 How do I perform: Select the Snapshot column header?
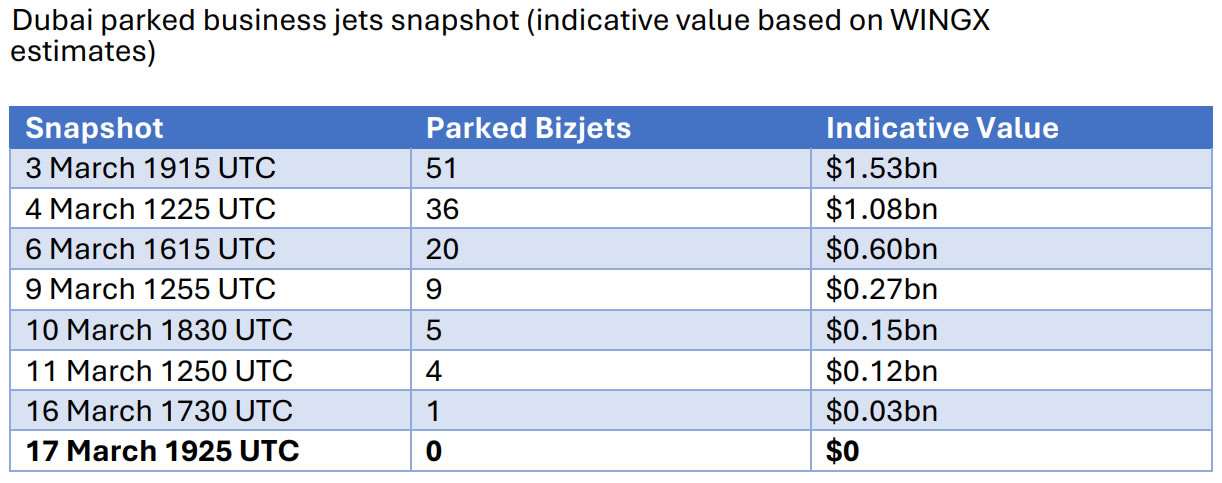tap(94, 128)
